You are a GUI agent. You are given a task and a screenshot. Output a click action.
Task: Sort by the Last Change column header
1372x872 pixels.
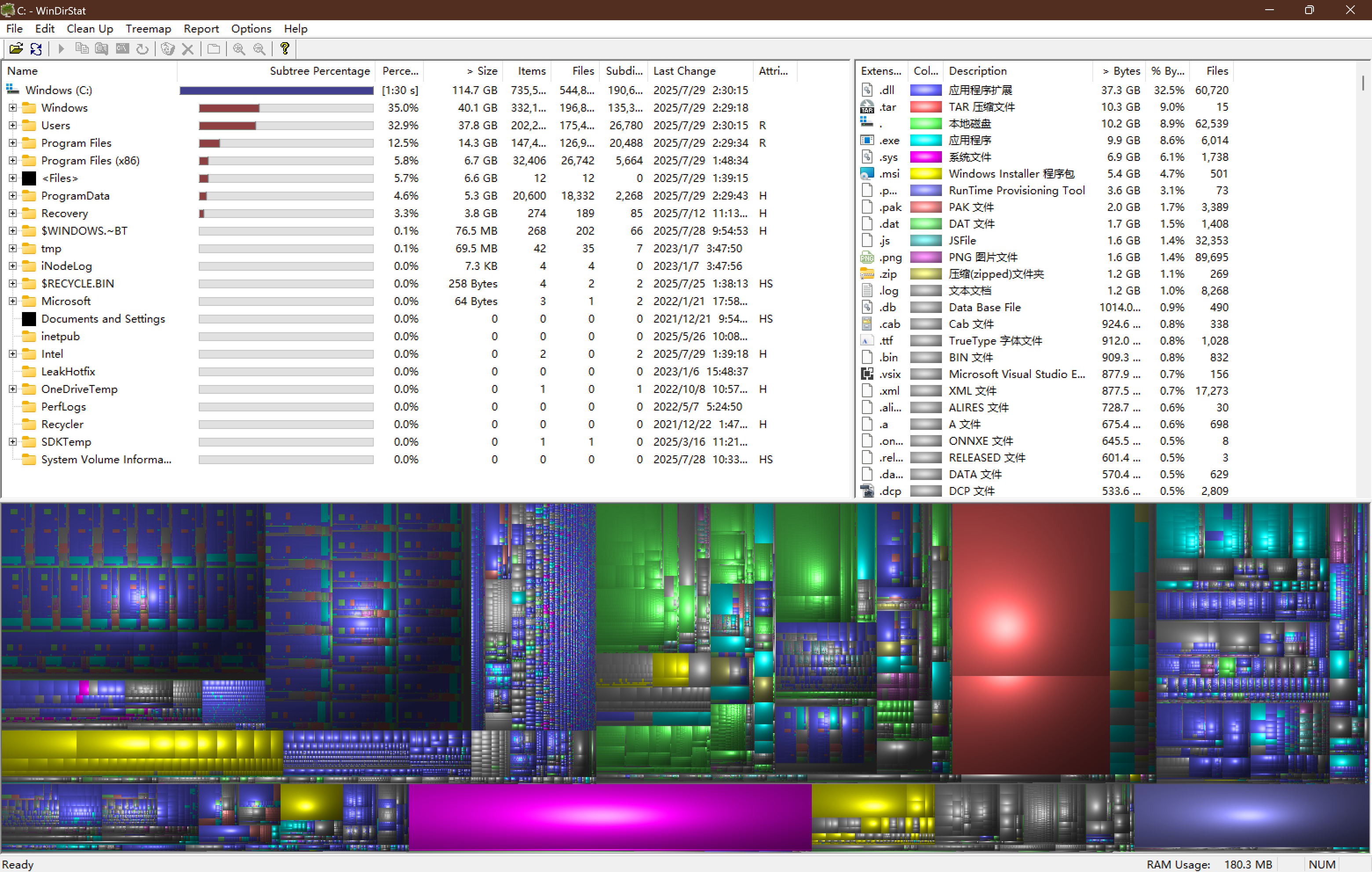pos(684,71)
